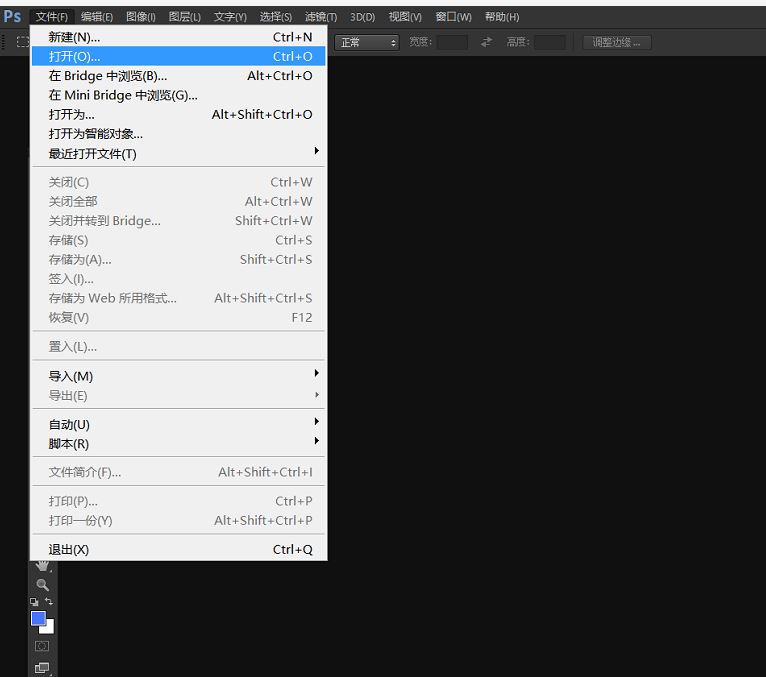Click 关闭并转到 Bridge... entry
Screen dimensions: 766x677
178,221
